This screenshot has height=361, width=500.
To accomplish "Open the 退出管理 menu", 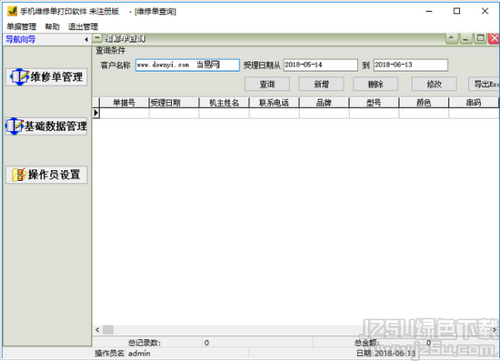I will [x=83, y=27].
